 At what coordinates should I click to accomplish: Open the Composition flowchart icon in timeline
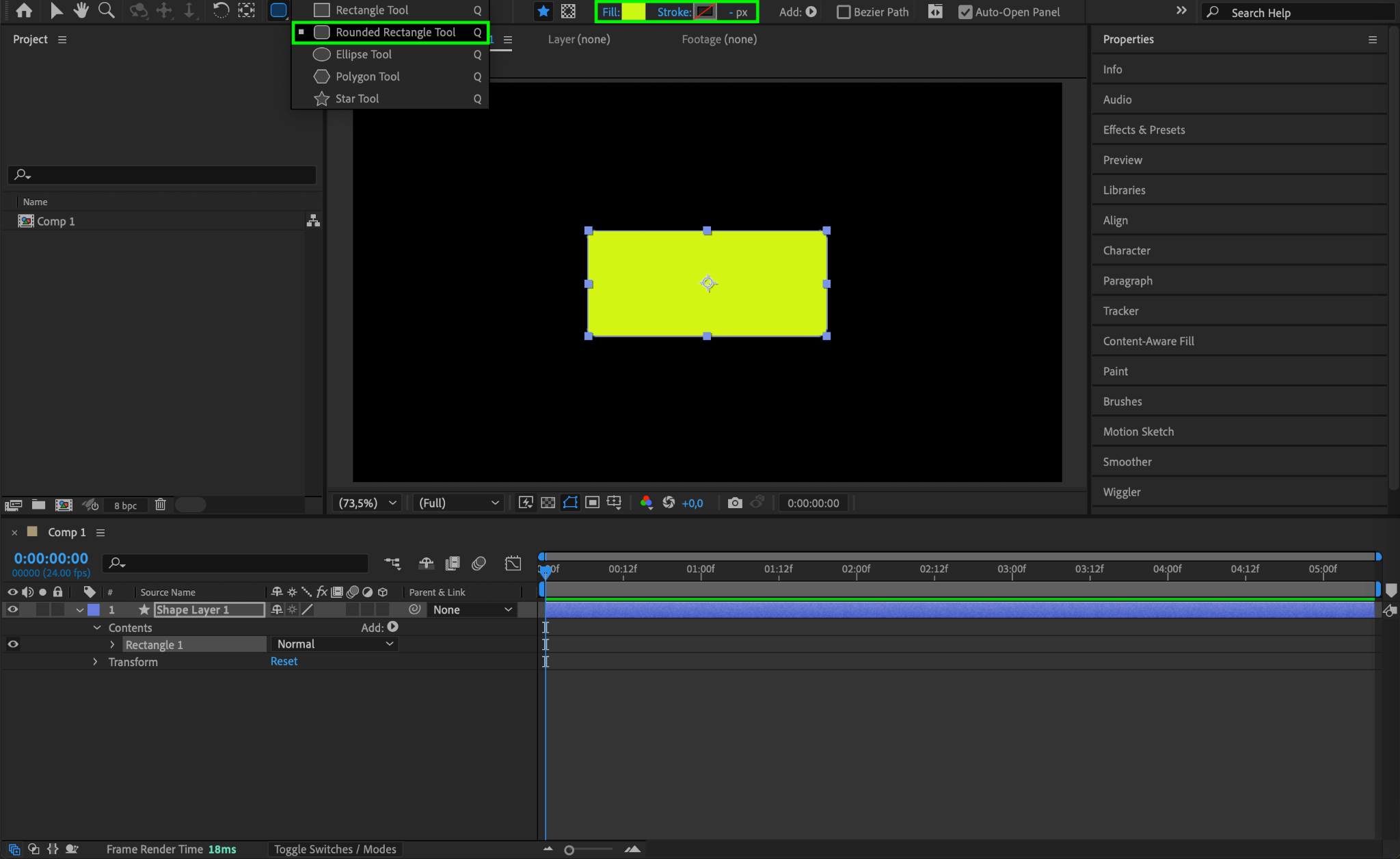pos(392,563)
